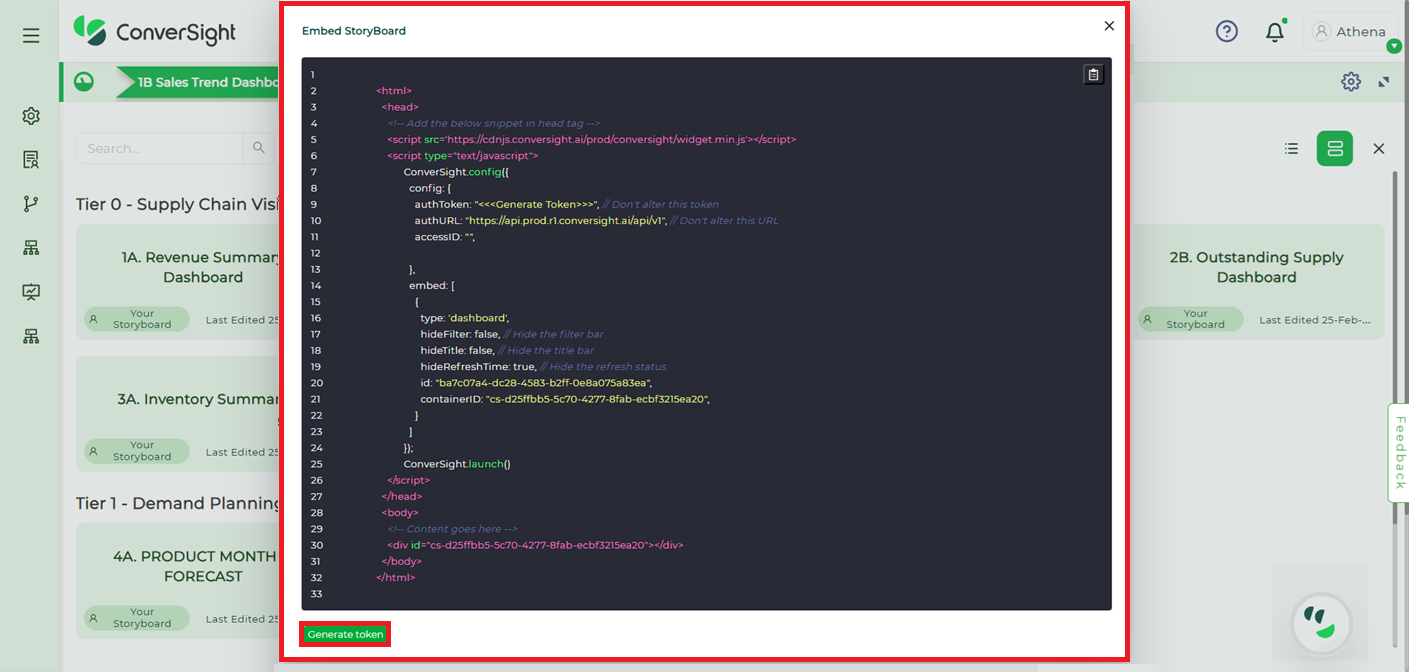The width and height of the screenshot is (1409, 672).
Task: Open the hamburger navigation menu
Action: click(31, 36)
